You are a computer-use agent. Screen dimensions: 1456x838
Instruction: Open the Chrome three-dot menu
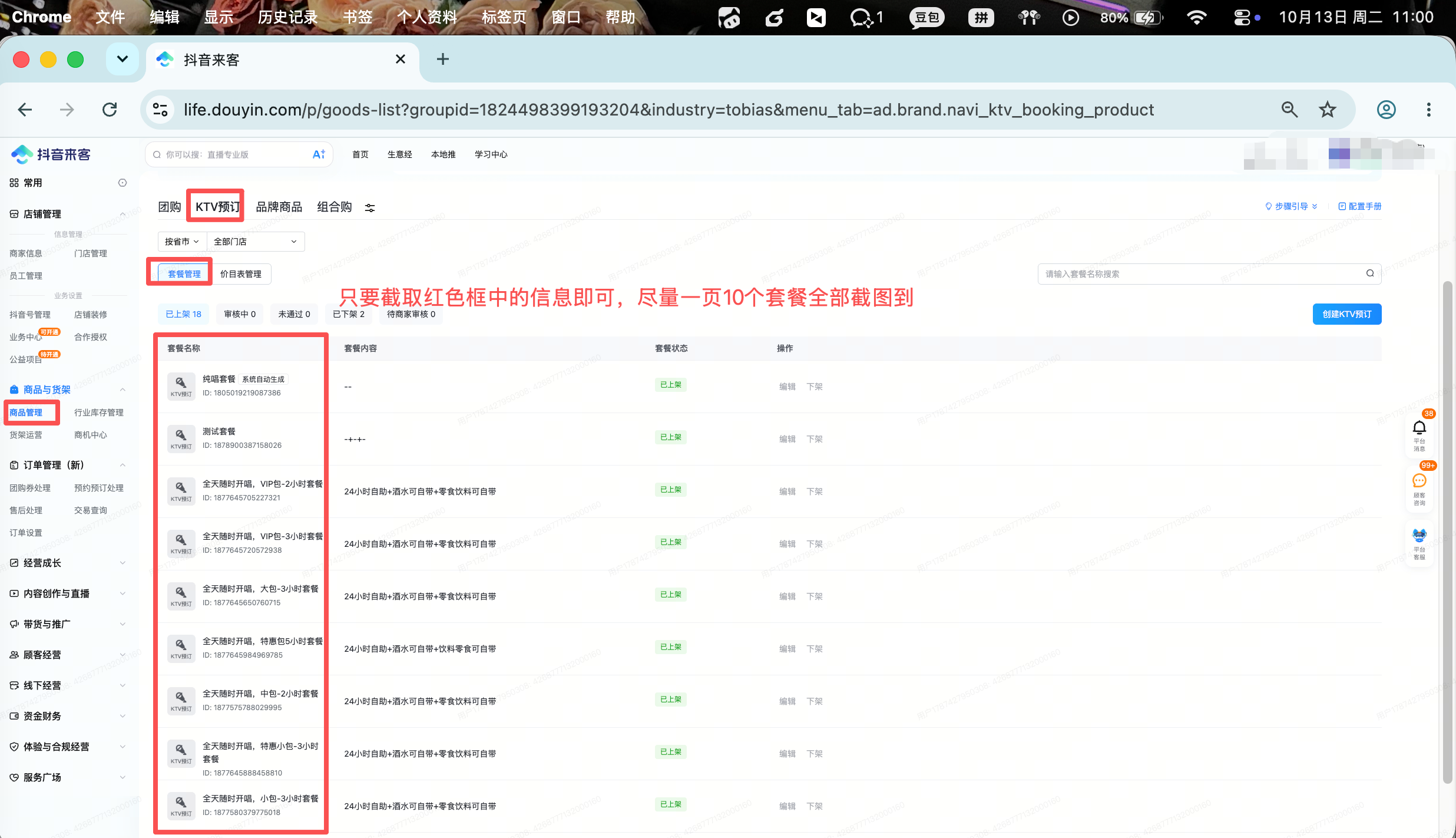click(x=1428, y=110)
